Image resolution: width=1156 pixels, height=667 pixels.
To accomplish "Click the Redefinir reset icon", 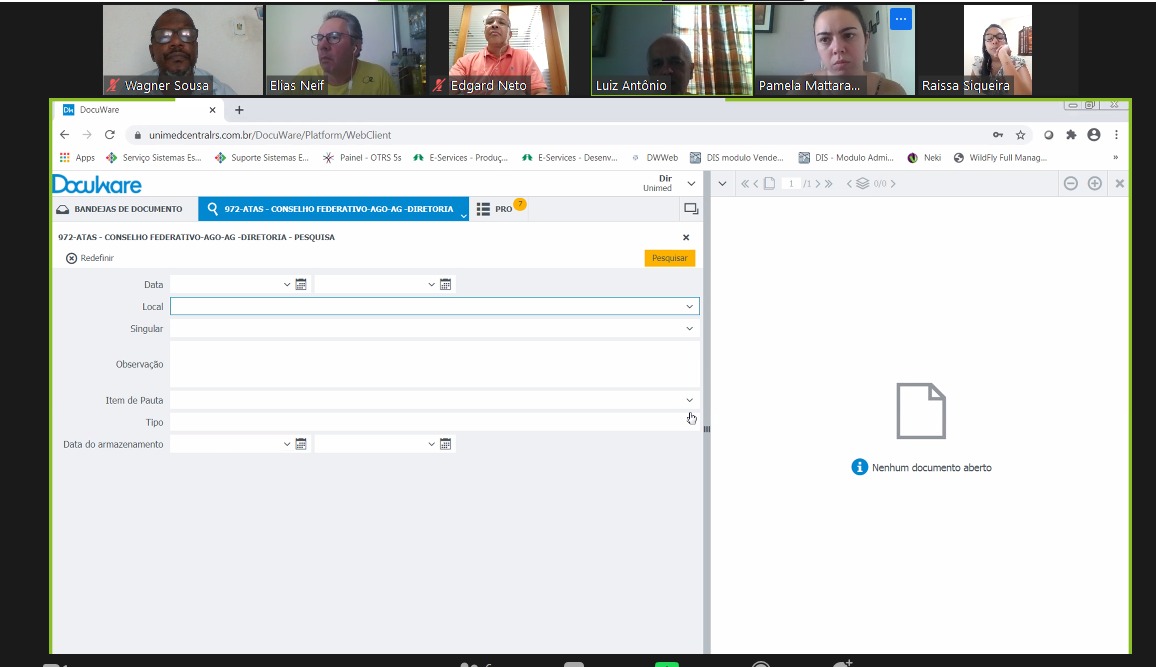I will [x=71, y=258].
